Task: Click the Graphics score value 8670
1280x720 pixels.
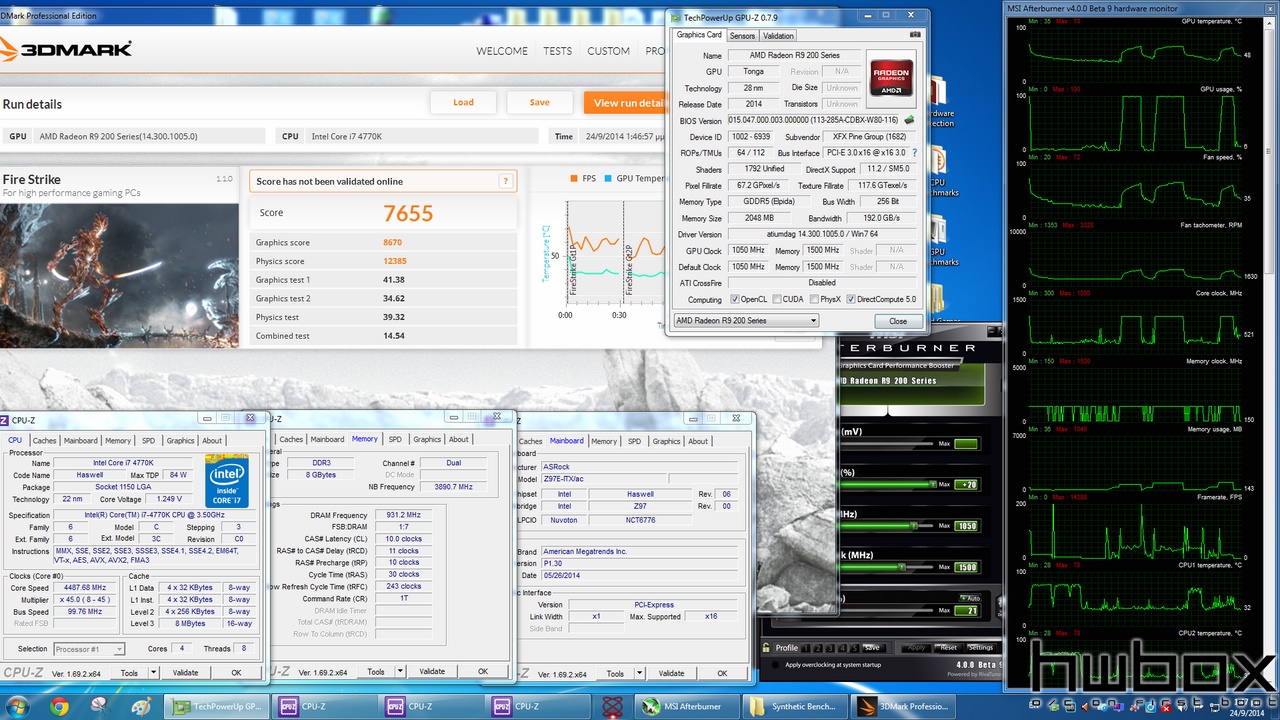Action: (x=392, y=242)
